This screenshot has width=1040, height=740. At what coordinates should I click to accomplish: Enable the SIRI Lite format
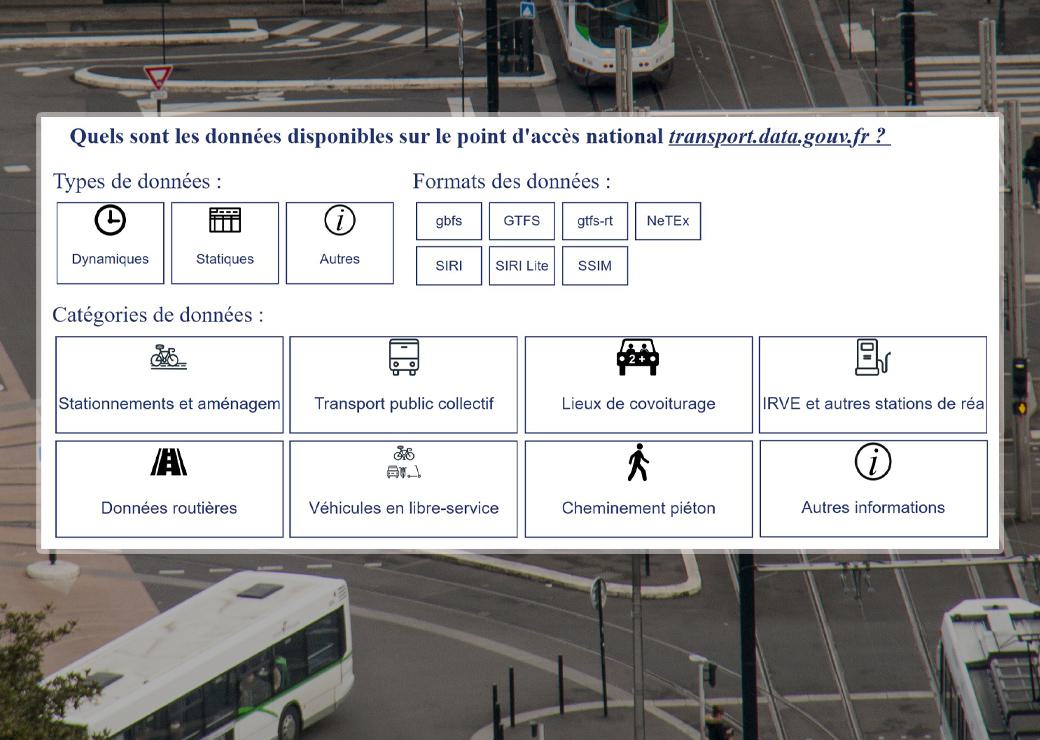522,266
